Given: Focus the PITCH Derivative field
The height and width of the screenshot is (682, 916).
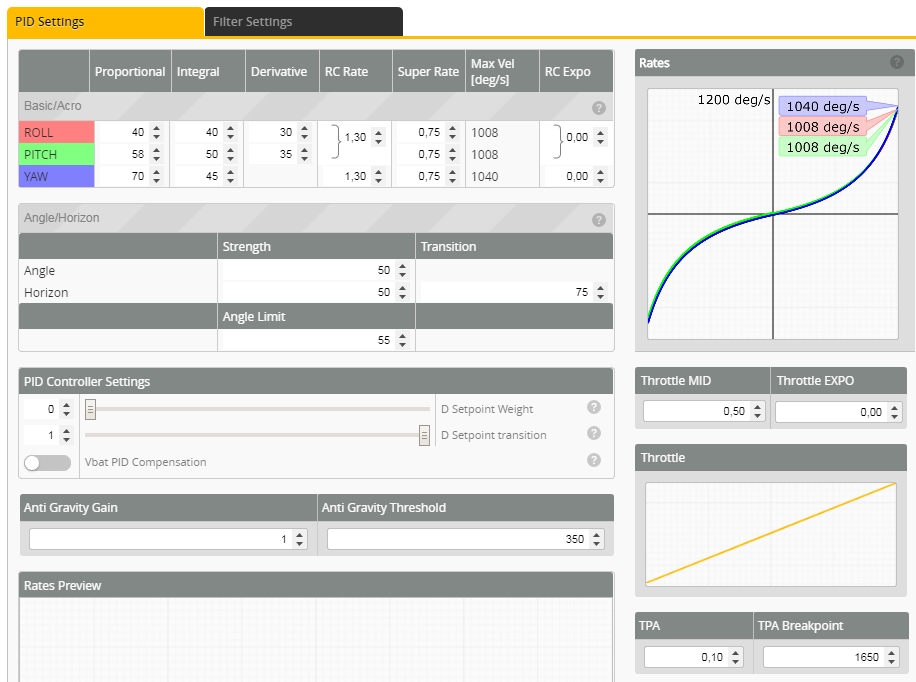Looking at the screenshot, I should click(280, 154).
